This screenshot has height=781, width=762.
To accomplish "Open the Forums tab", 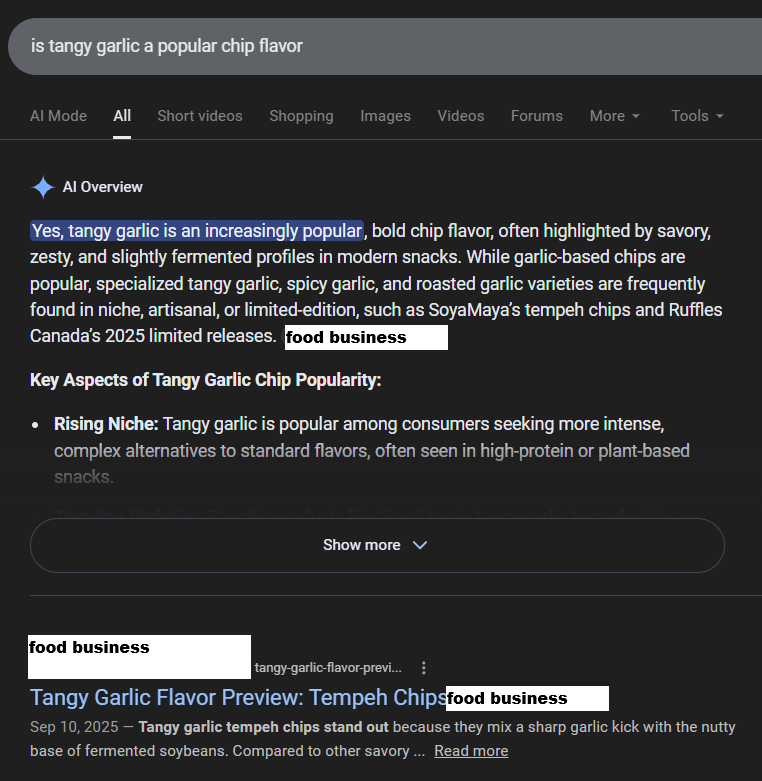I will coord(536,116).
